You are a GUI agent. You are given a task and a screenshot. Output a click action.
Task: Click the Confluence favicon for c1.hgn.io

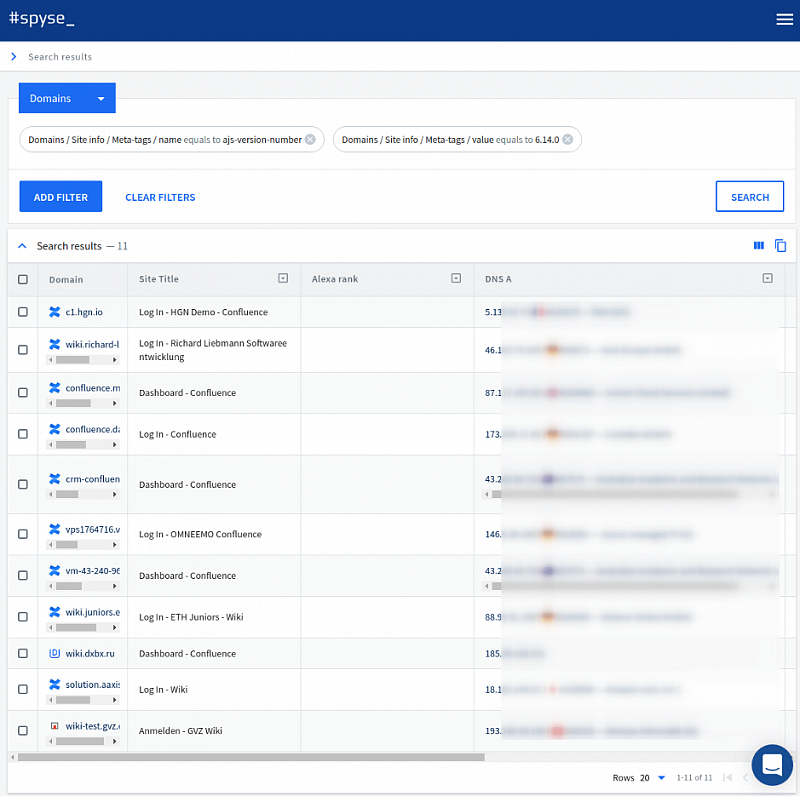click(x=55, y=312)
